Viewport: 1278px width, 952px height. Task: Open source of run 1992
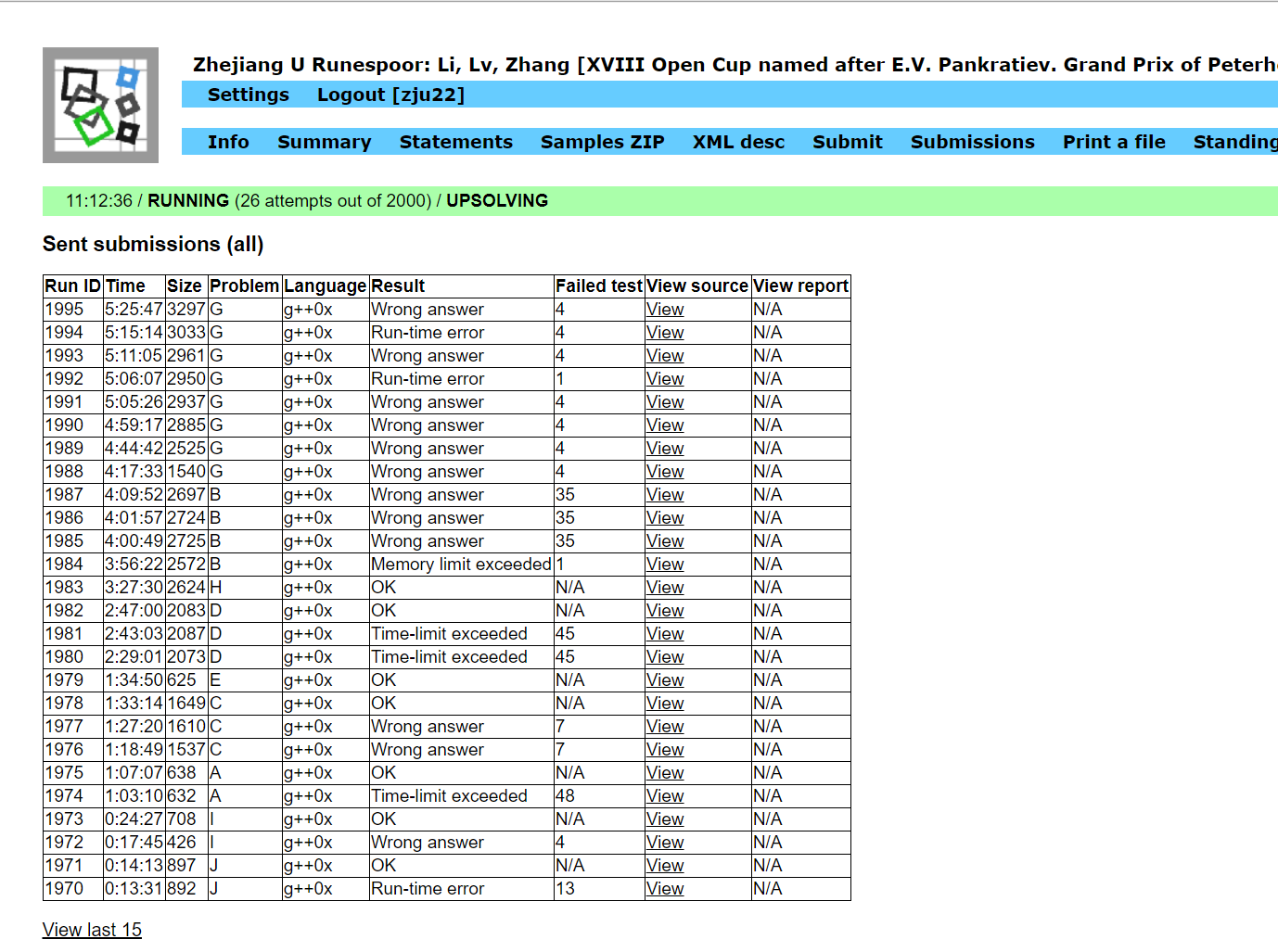click(x=665, y=379)
